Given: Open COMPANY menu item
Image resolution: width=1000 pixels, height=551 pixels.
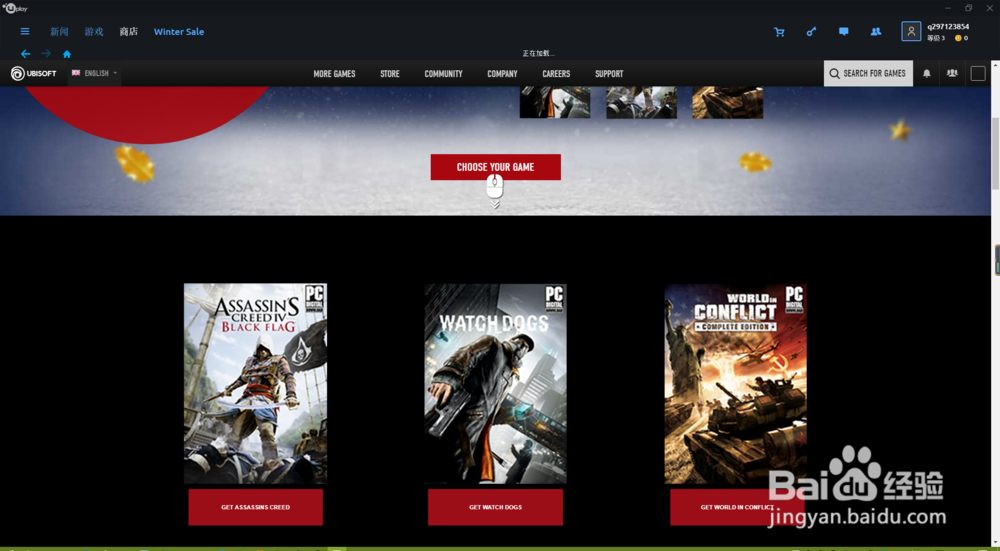Looking at the screenshot, I should (503, 74).
